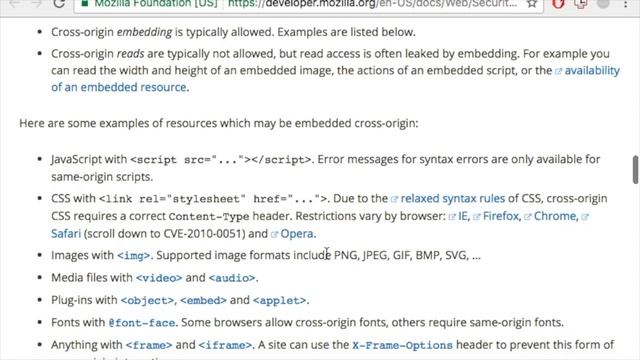Open the <applet> element reference link
640x360 pixels.
(279, 300)
